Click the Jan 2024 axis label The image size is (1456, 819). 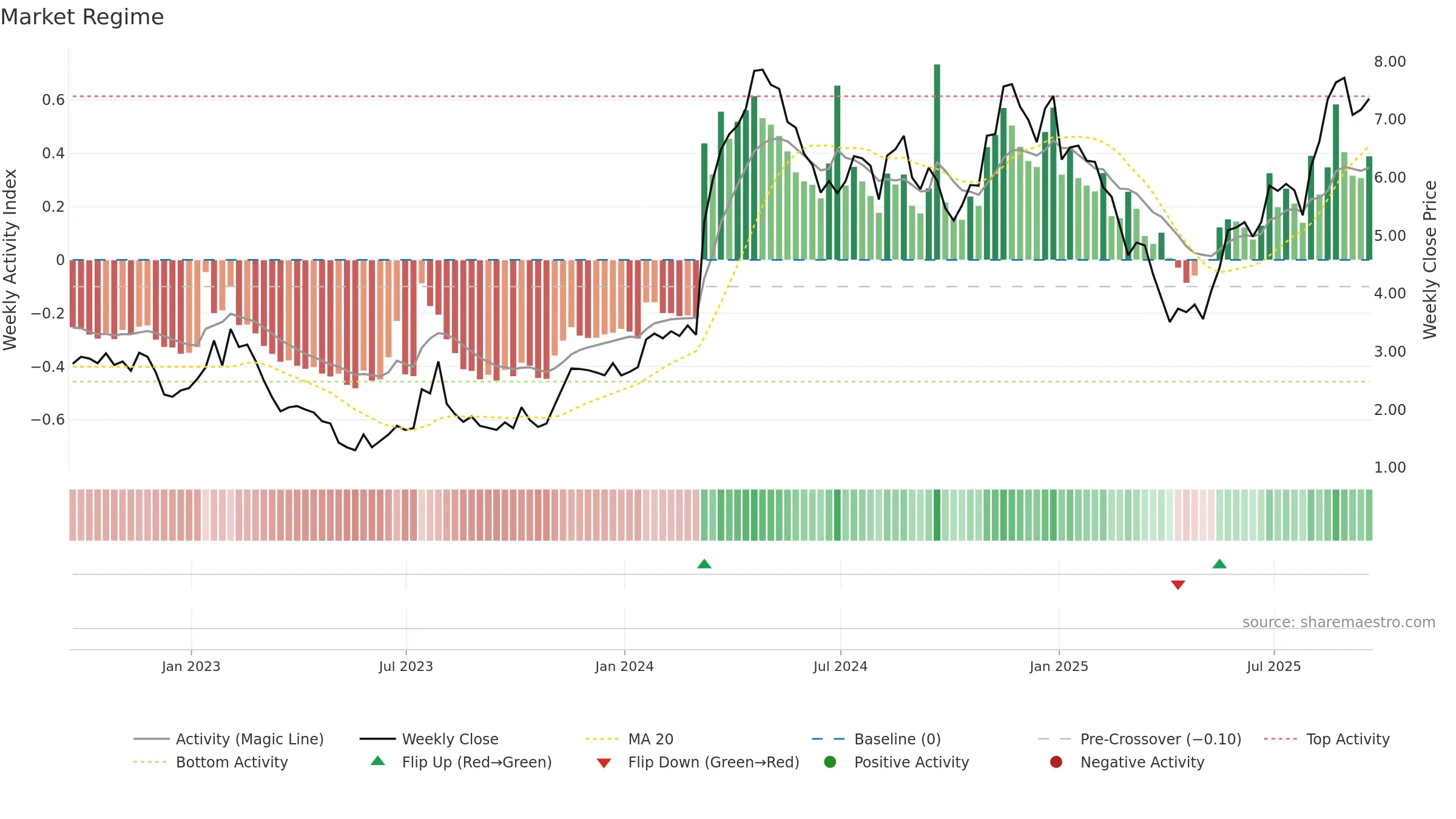point(624,667)
